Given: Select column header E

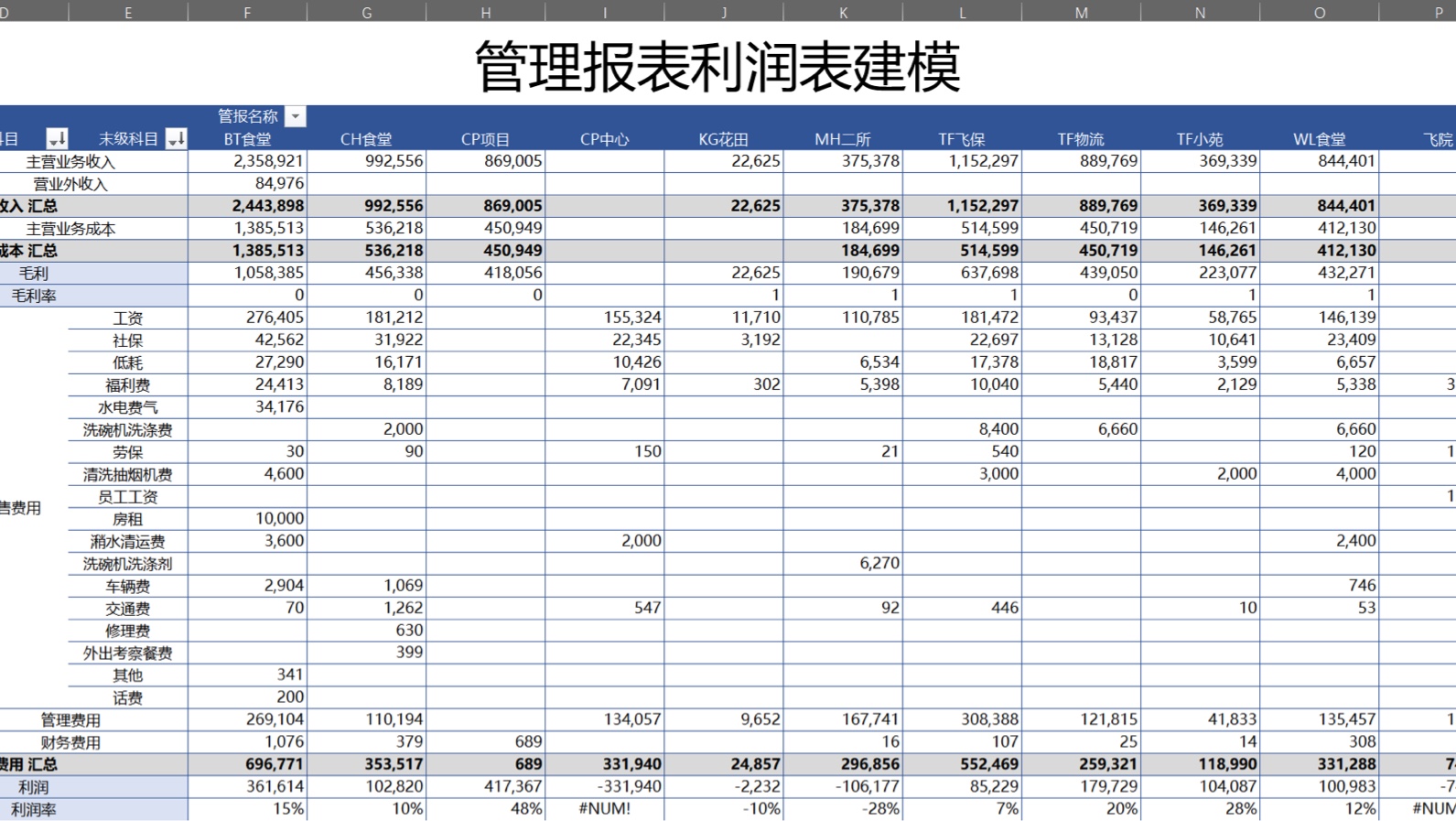Looking at the screenshot, I should 128,12.
